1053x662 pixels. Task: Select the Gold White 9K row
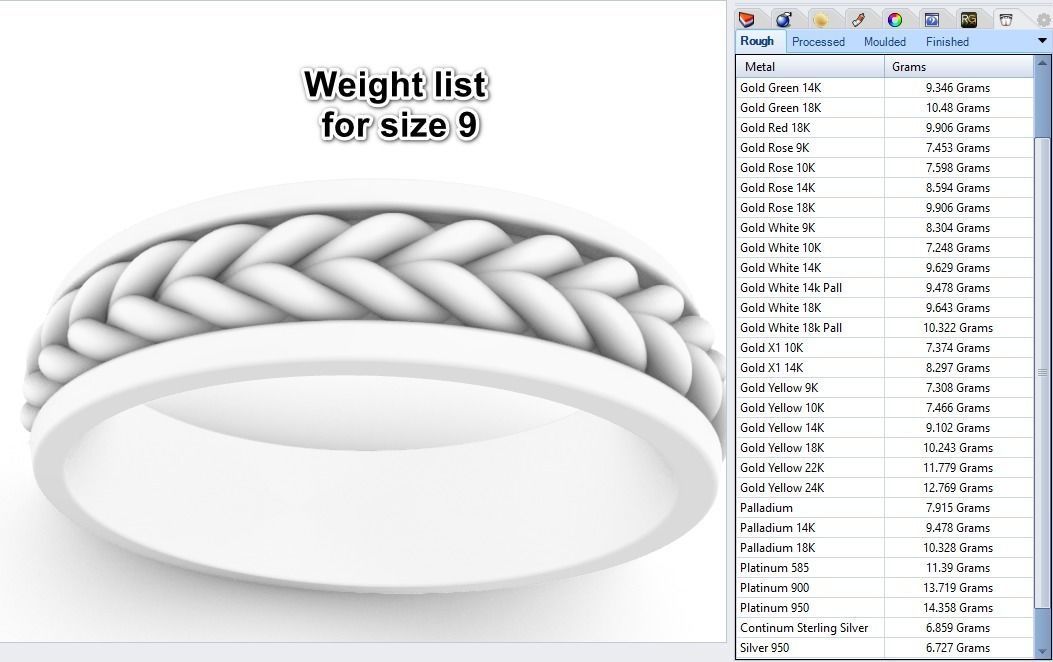click(x=884, y=228)
